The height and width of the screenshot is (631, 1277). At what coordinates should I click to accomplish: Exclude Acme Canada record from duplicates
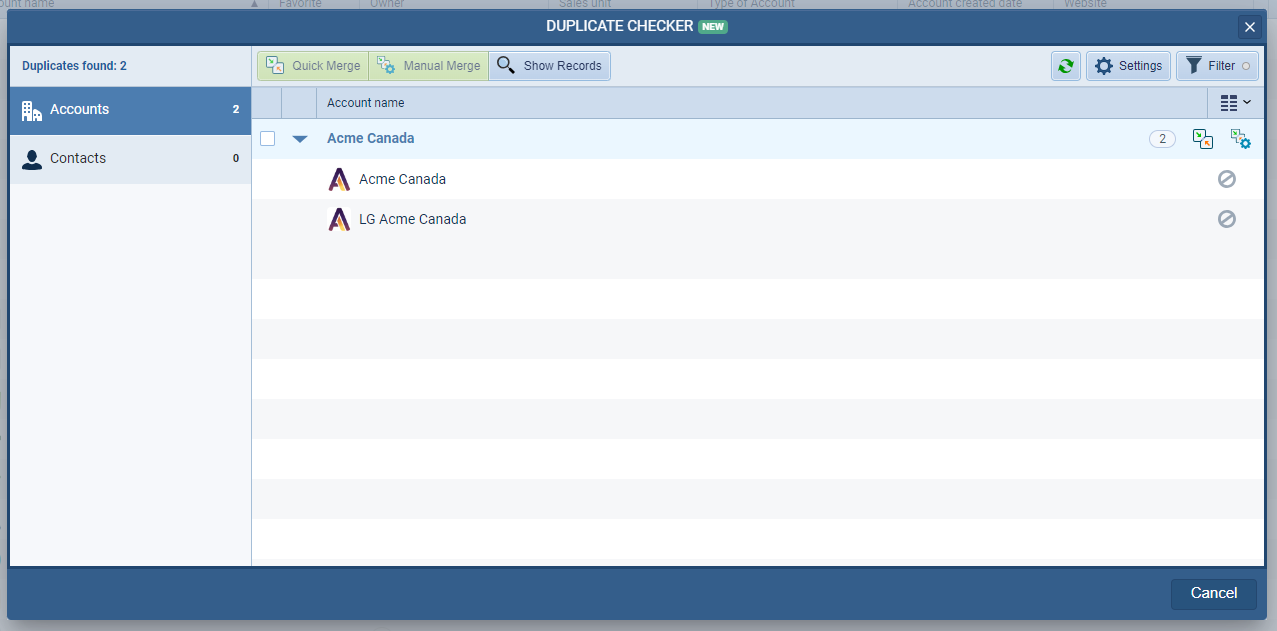tap(1226, 179)
